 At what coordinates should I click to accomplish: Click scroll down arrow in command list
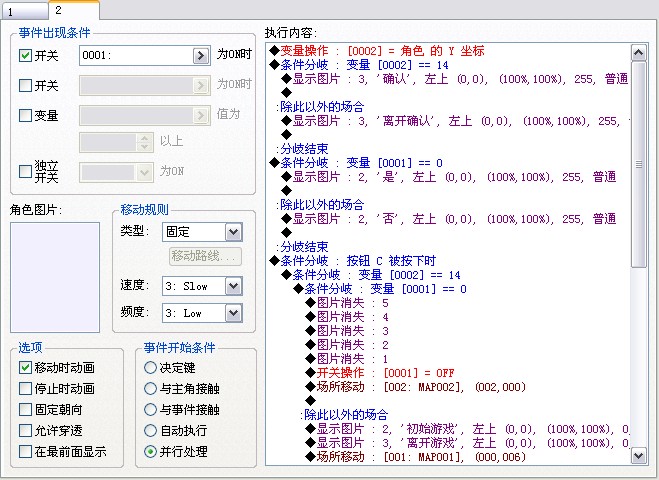pos(638,456)
